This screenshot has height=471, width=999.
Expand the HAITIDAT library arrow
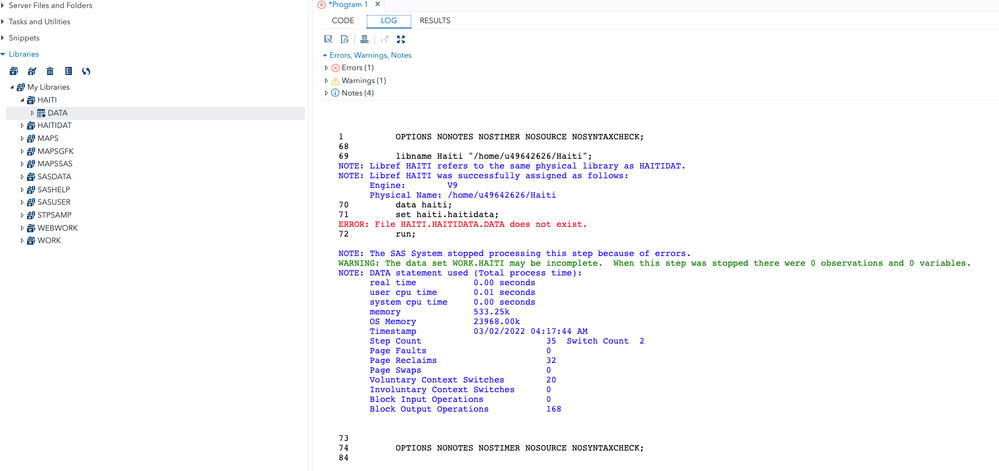point(22,126)
